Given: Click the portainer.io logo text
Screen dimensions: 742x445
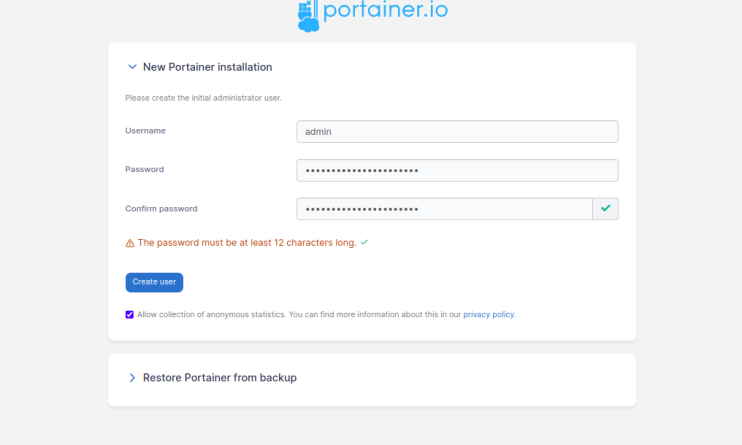Looking at the screenshot, I should click(385, 11).
